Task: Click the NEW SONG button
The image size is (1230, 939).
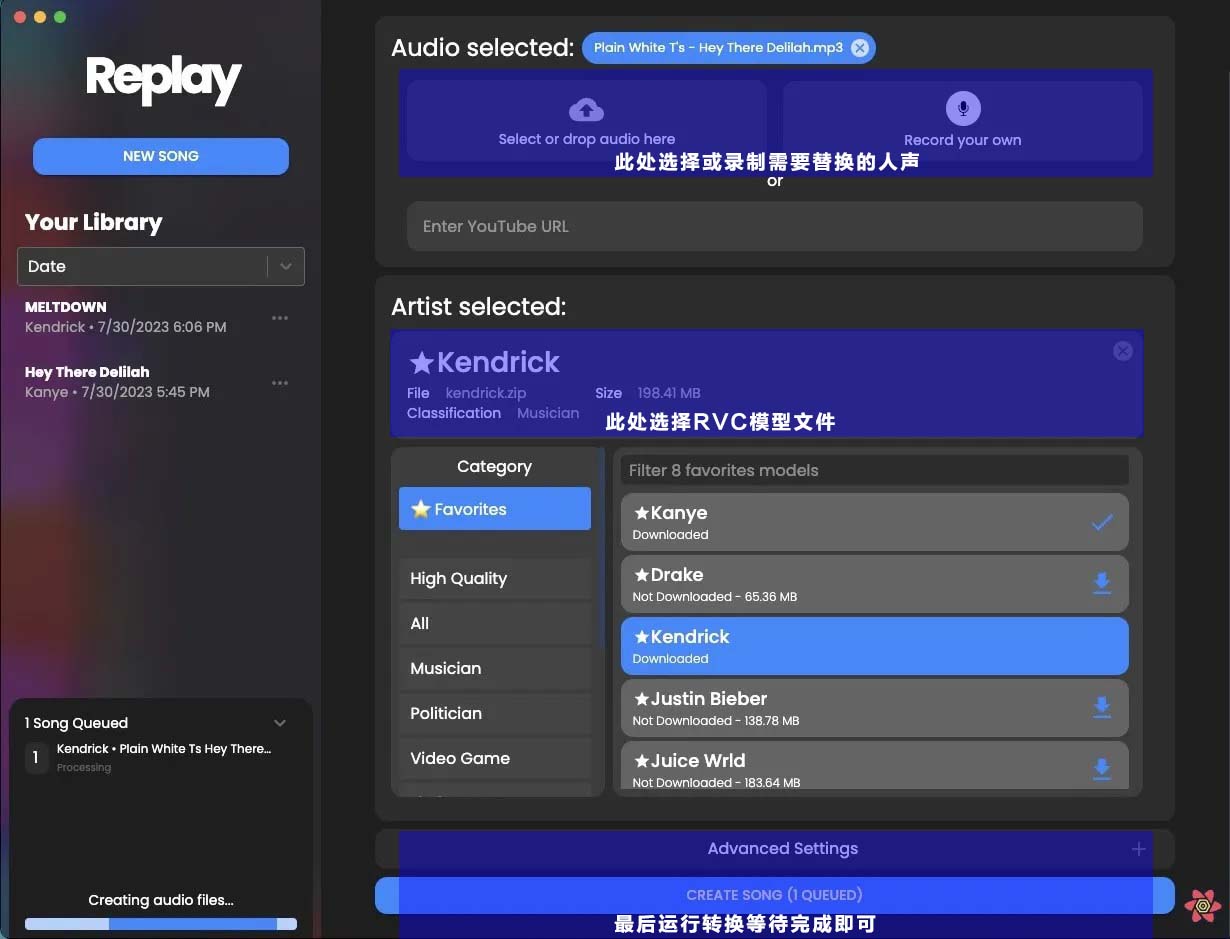Action: pos(161,156)
